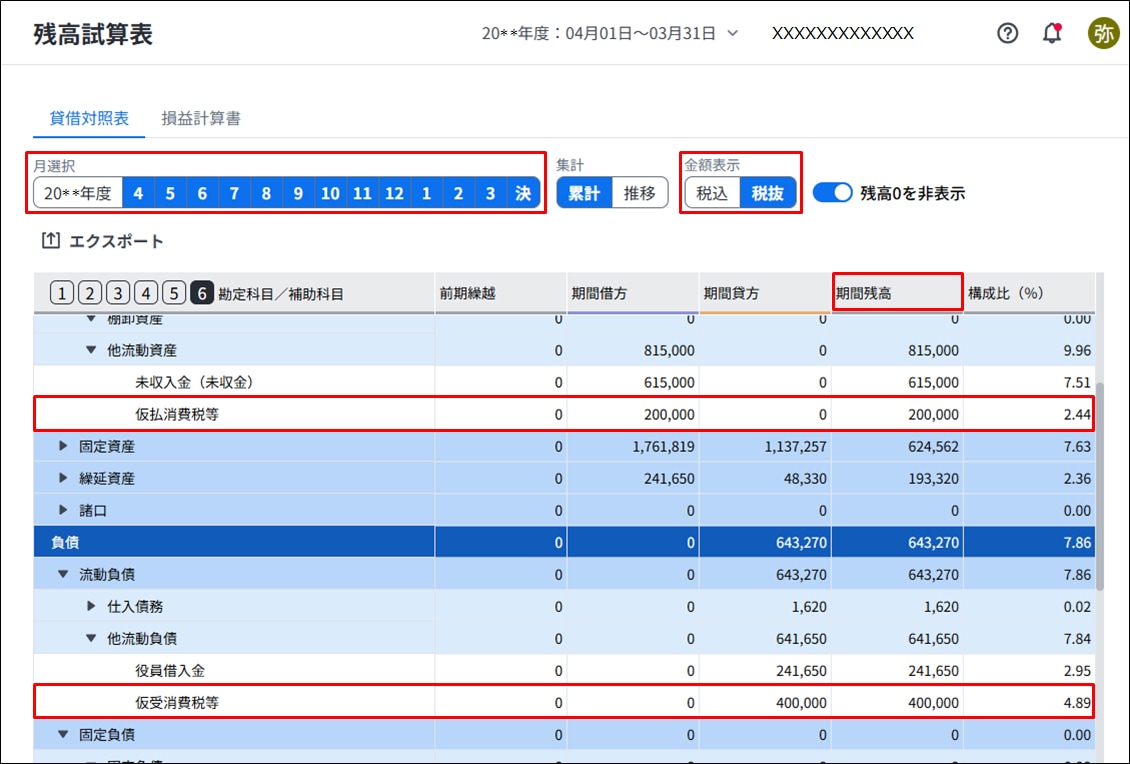The image size is (1130, 764).
Task: Select the 仮受消費税等 row
Action: click(564, 702)
